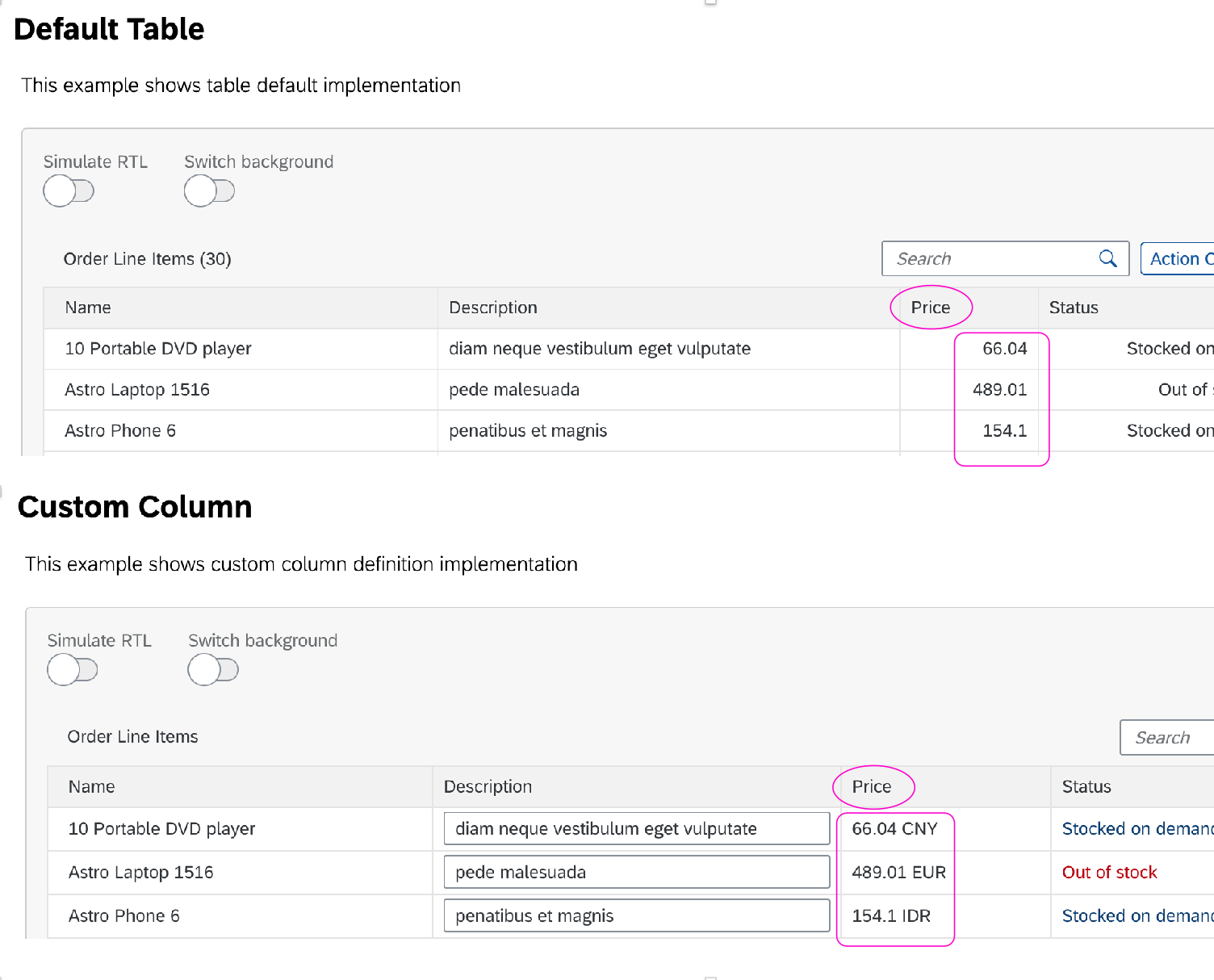Enable Switch background in the Custom Column example

[x=213, y=670]
